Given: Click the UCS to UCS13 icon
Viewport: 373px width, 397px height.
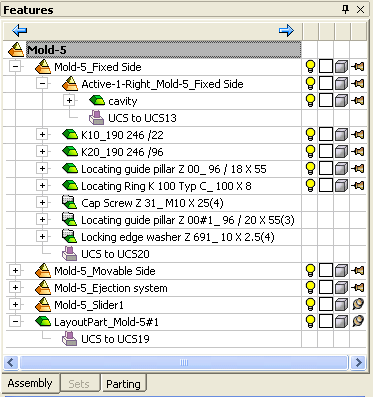Looking at the screenshot, I should 97,117.
